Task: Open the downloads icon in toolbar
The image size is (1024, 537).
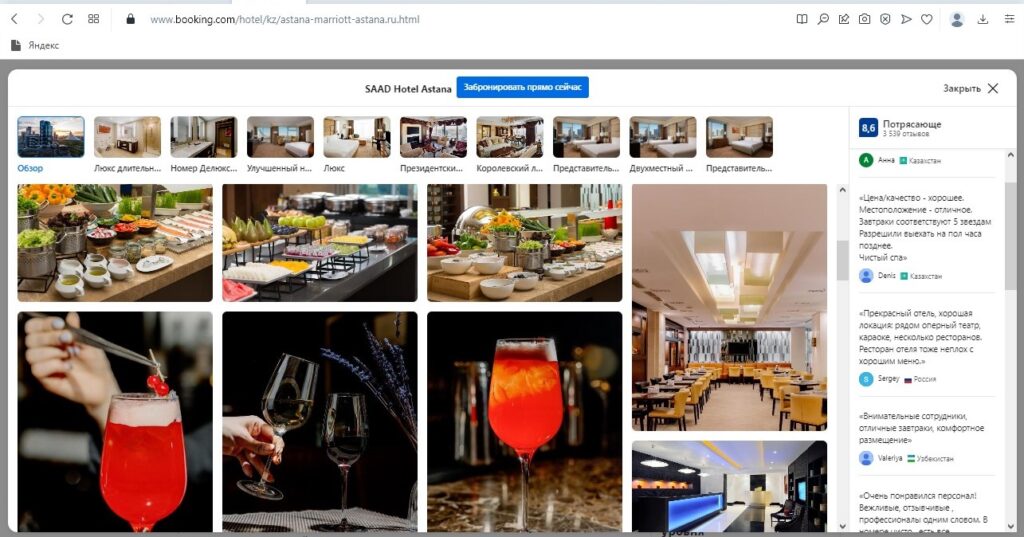Action: [982, 20]
